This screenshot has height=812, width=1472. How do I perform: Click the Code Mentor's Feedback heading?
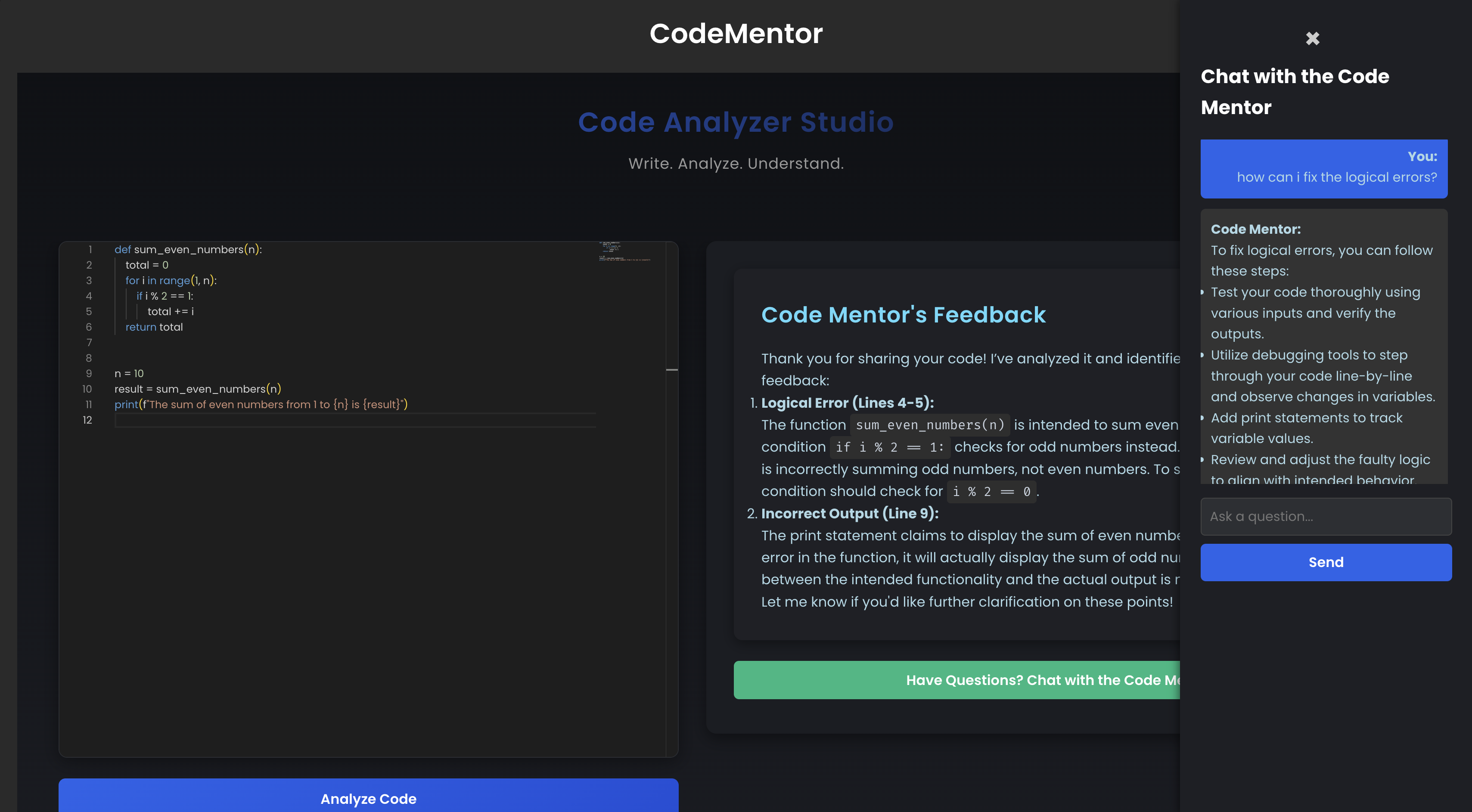pos(903,315)
